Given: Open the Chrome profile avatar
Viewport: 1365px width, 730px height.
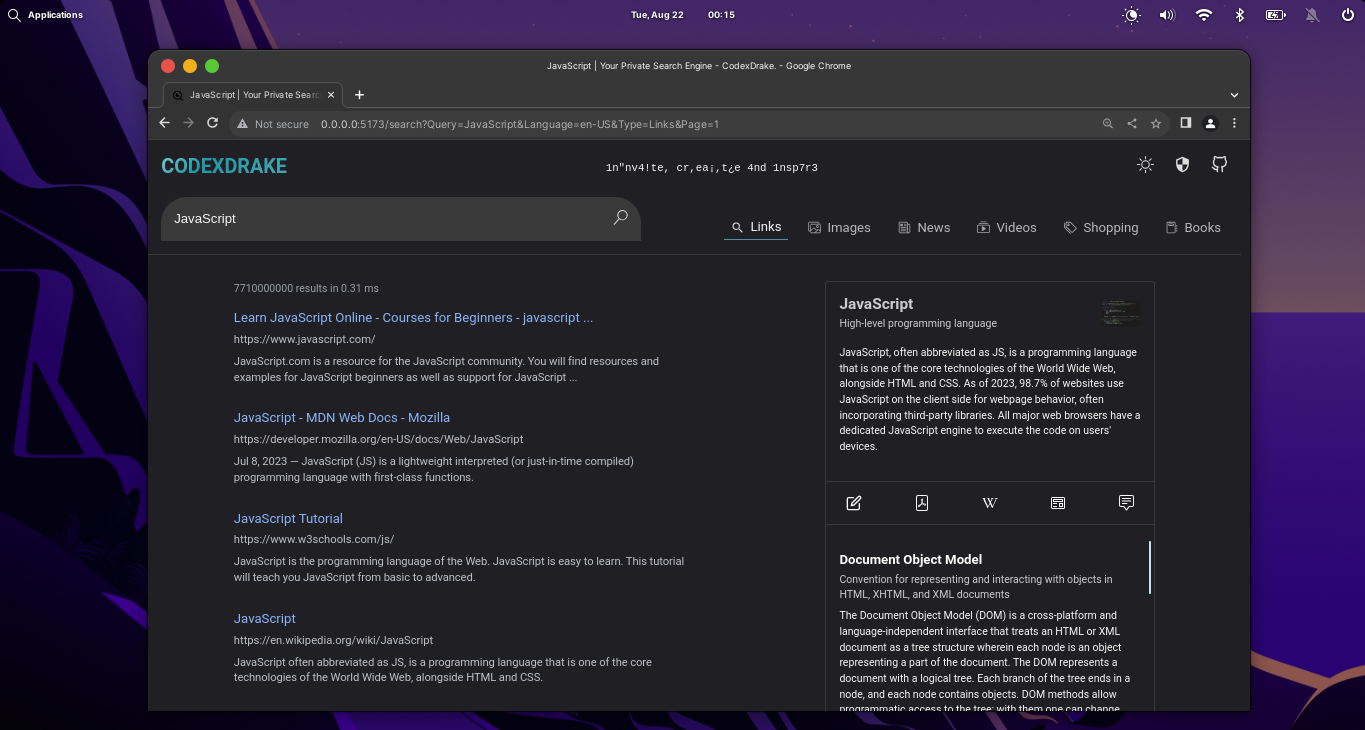Looking at the screenshot, I should coord(1210,124).
